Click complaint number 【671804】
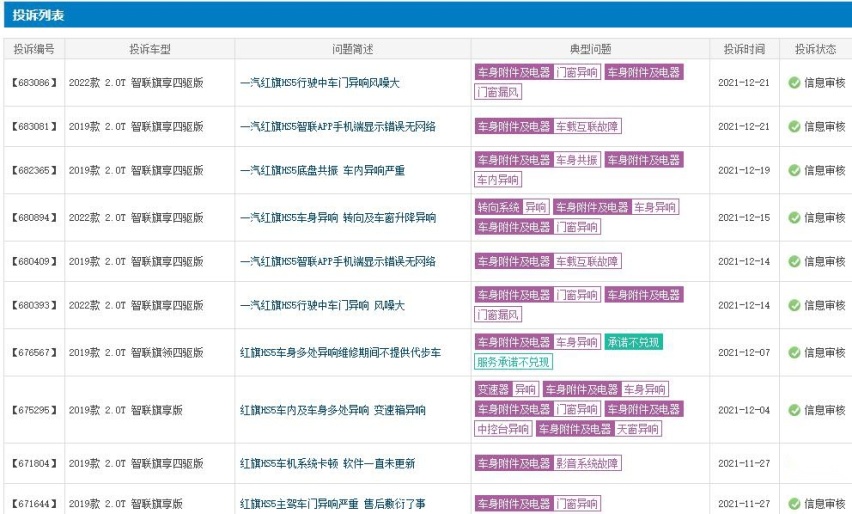 coord(34,463)
